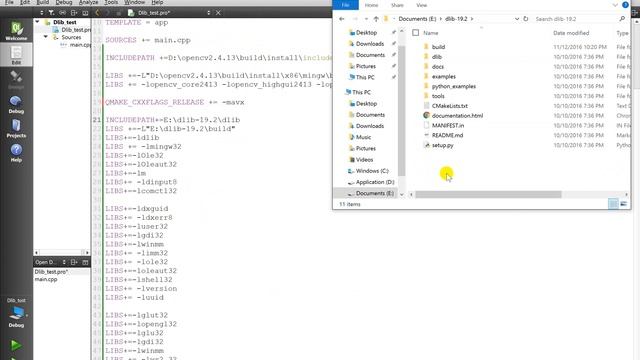Switch to Explorer Share tab
Screen dimensions: 640x360
(x=397, y=5)
